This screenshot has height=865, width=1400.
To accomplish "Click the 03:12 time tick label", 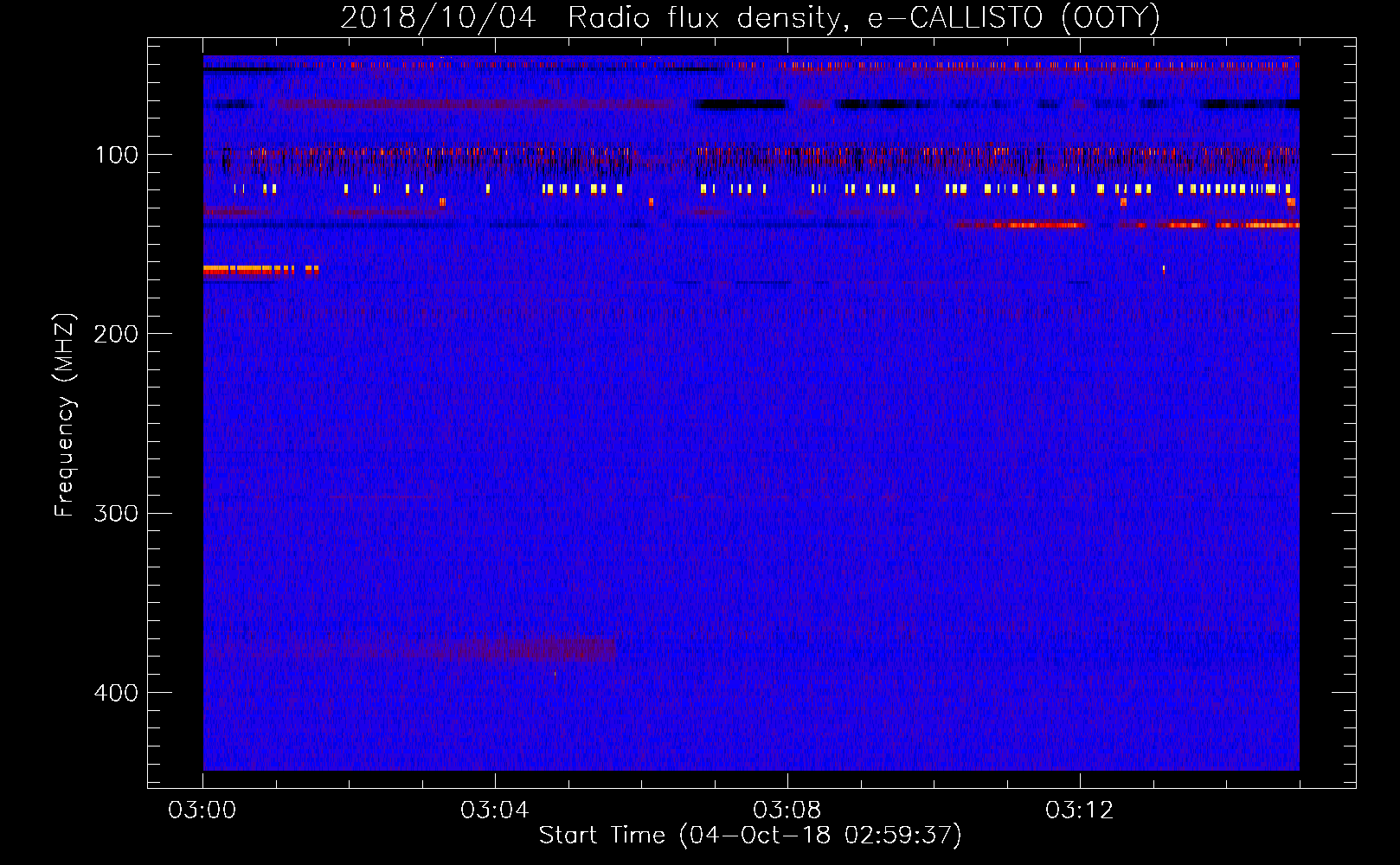I will coord(1080,811).
